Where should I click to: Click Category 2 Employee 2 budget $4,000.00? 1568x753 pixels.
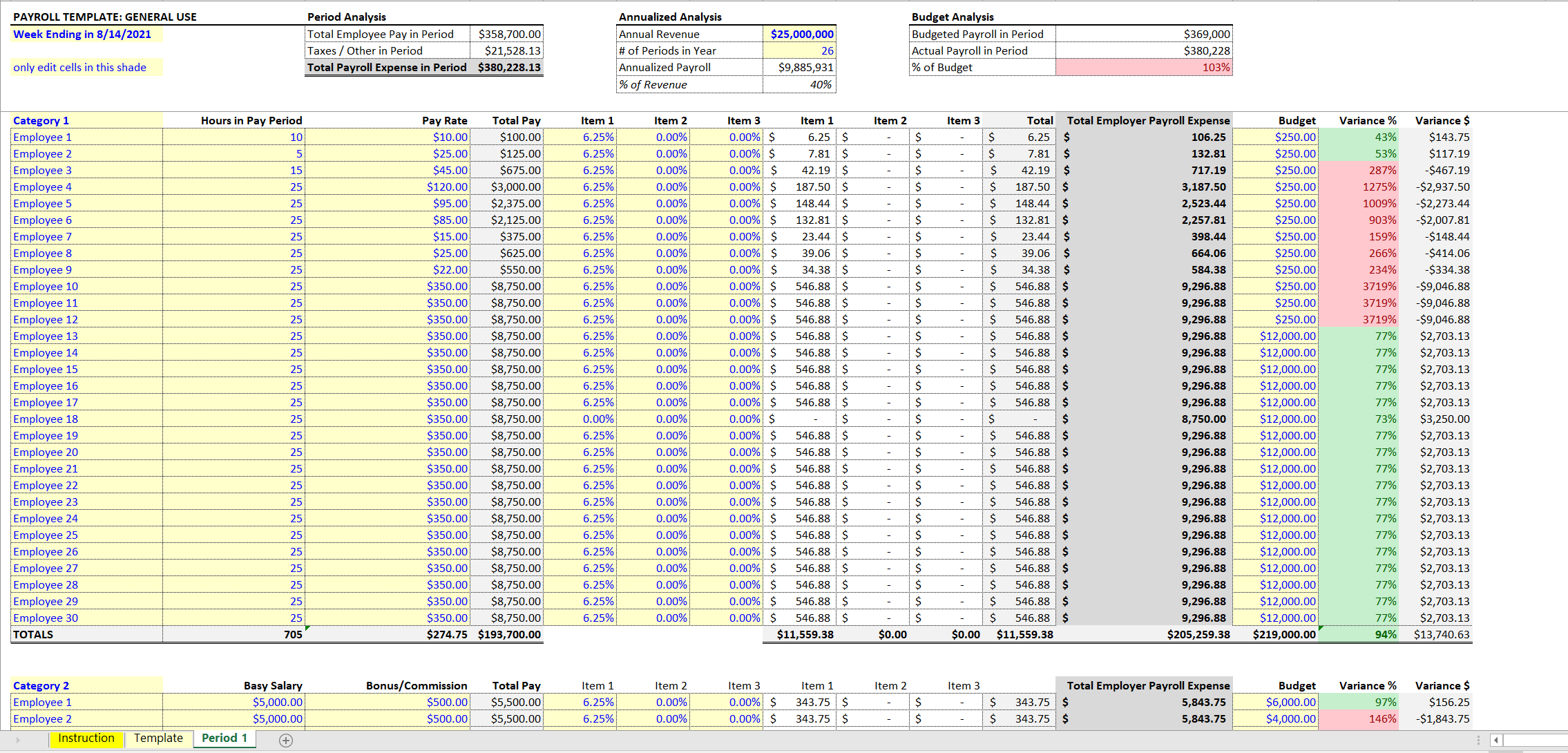click(1275, 718)
